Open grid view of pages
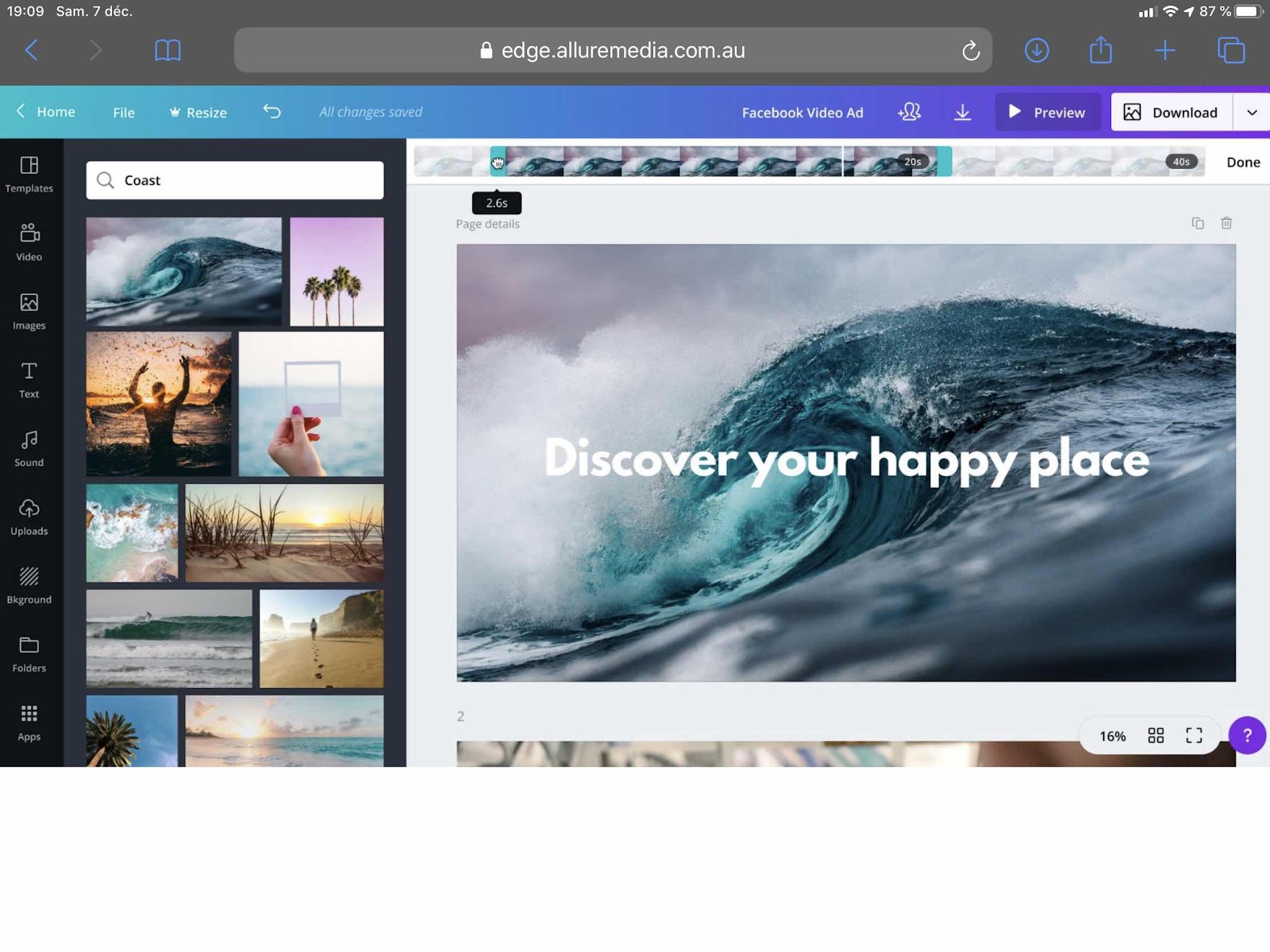The height and width of the screenshot is (952, 1270). coord(1156,735)
